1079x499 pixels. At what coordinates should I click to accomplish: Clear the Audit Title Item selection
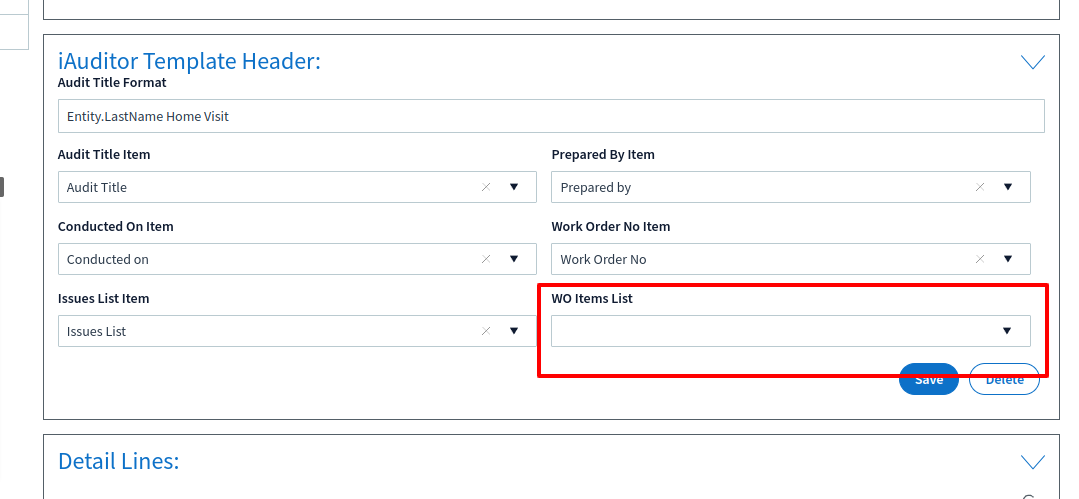[486, 187]
